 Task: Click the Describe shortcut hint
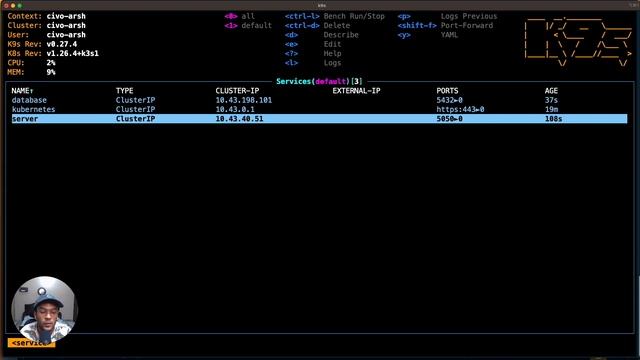341,35
